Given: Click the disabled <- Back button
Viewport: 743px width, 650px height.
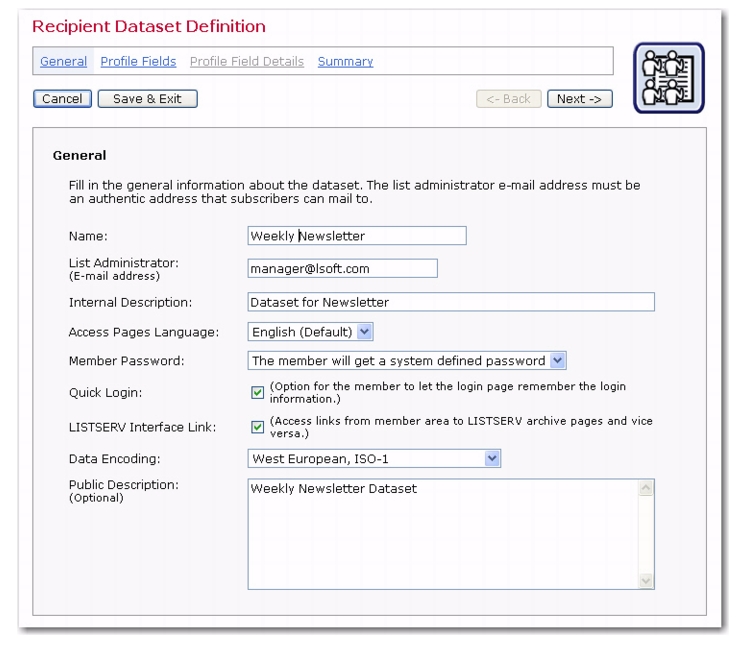Looking at the screenshot, I should pyautogui.click(x=509, y=99).
